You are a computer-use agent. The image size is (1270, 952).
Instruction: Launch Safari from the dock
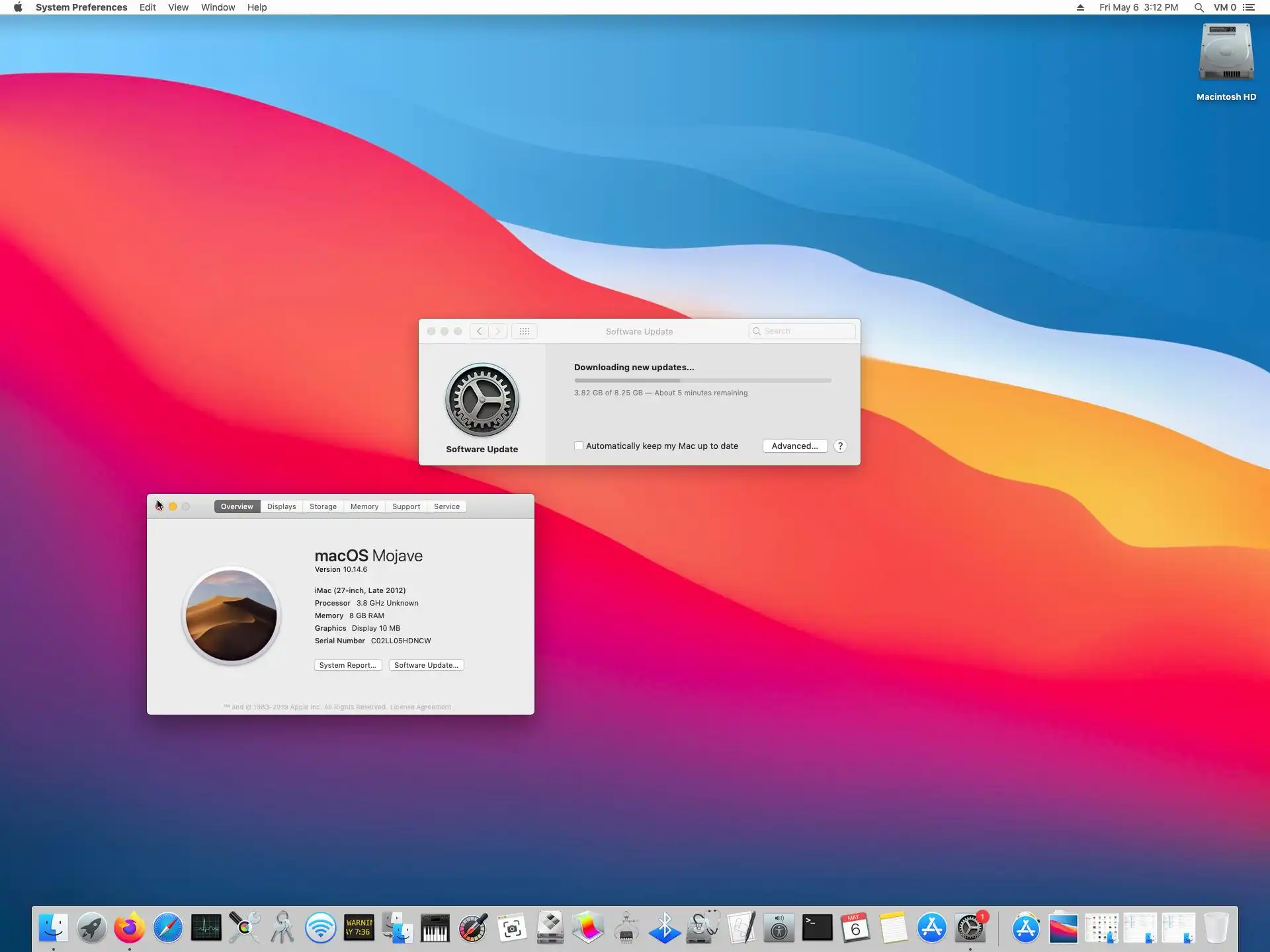[167, 928]
